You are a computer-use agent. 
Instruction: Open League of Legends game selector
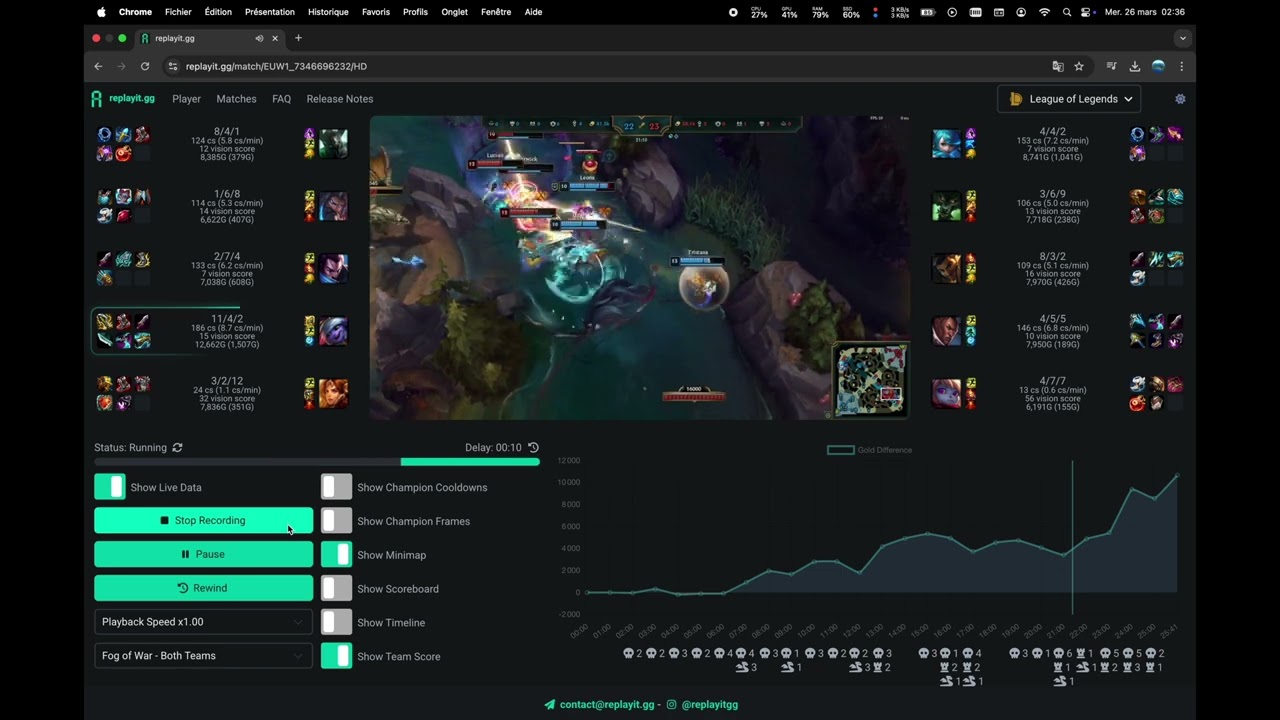(1069, 99)
